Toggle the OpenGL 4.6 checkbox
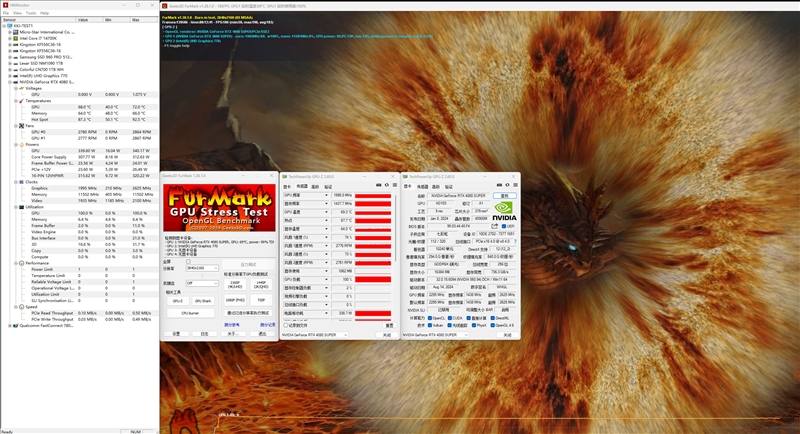Image resolution: width=800 pixels, height=434 pixels. pos(492,325)
